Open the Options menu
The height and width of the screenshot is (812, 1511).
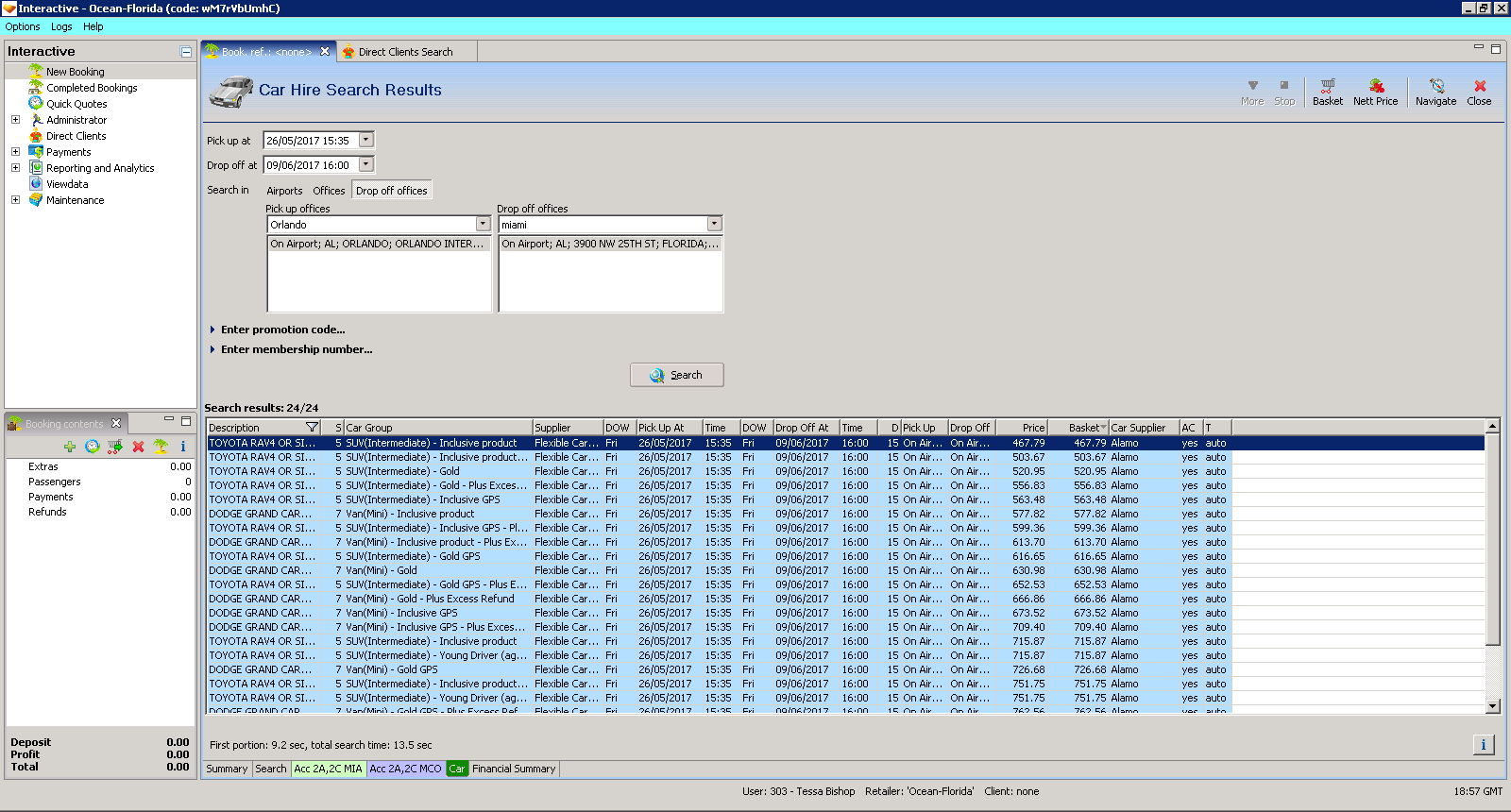tap(23, 26)
